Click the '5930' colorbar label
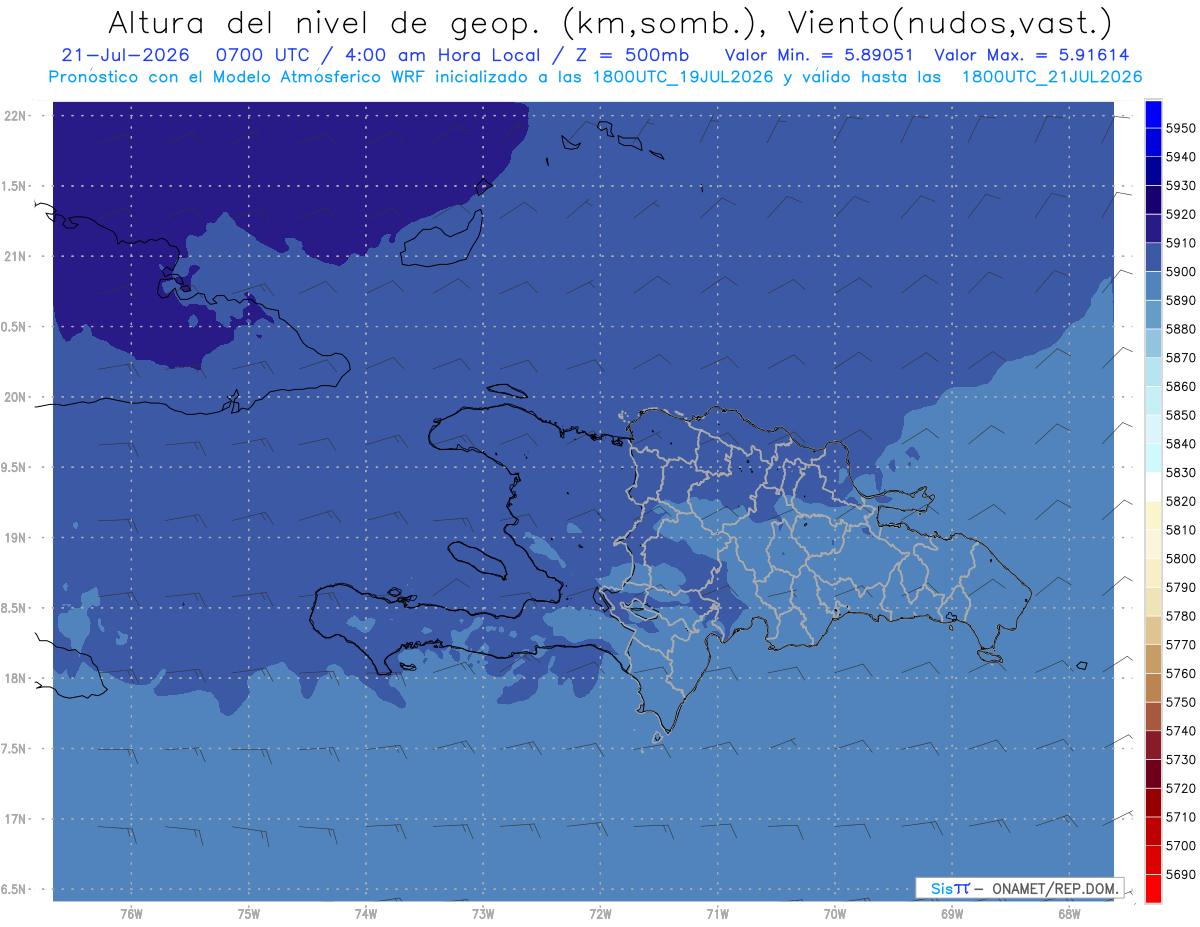Image resolution: width=1200 pixels, height=927 pixels. [x=1180, y=186]
